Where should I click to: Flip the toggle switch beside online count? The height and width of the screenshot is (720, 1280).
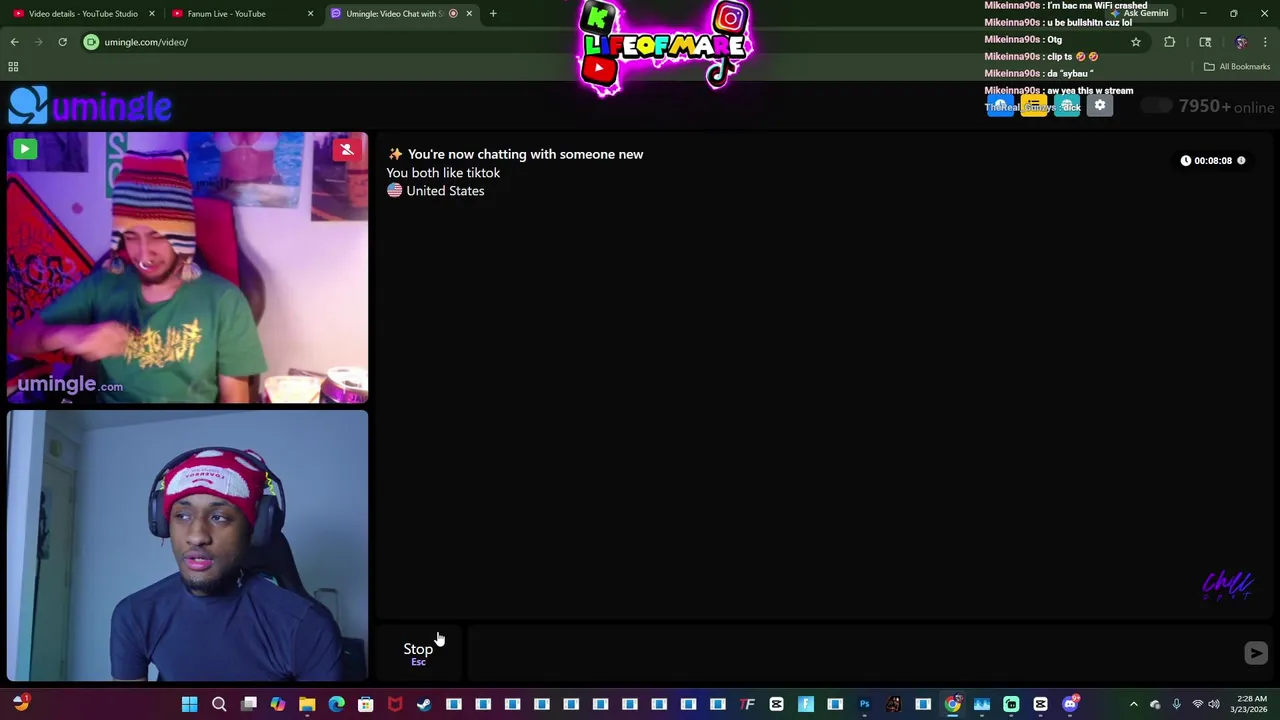point(1157,106)
